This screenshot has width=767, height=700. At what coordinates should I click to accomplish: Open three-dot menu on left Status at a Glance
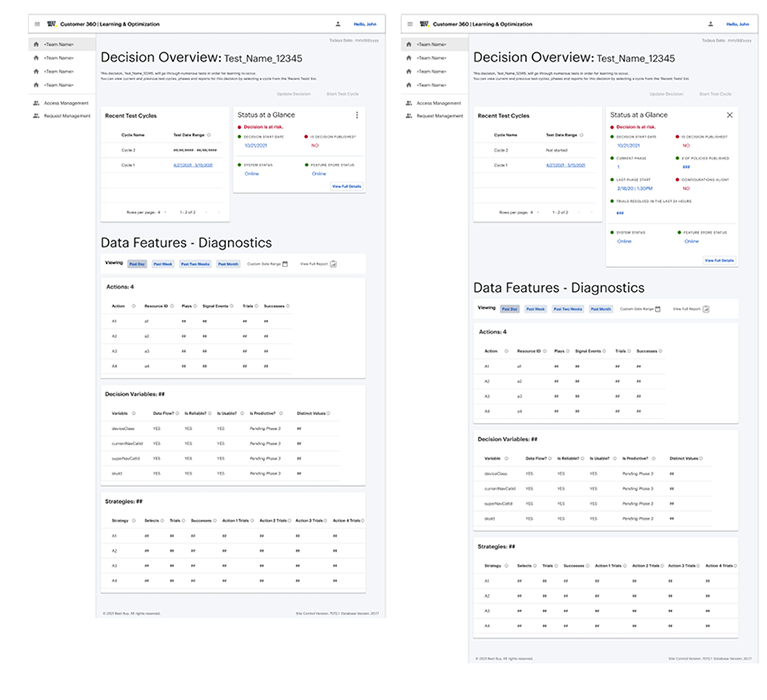pos(357,115)
